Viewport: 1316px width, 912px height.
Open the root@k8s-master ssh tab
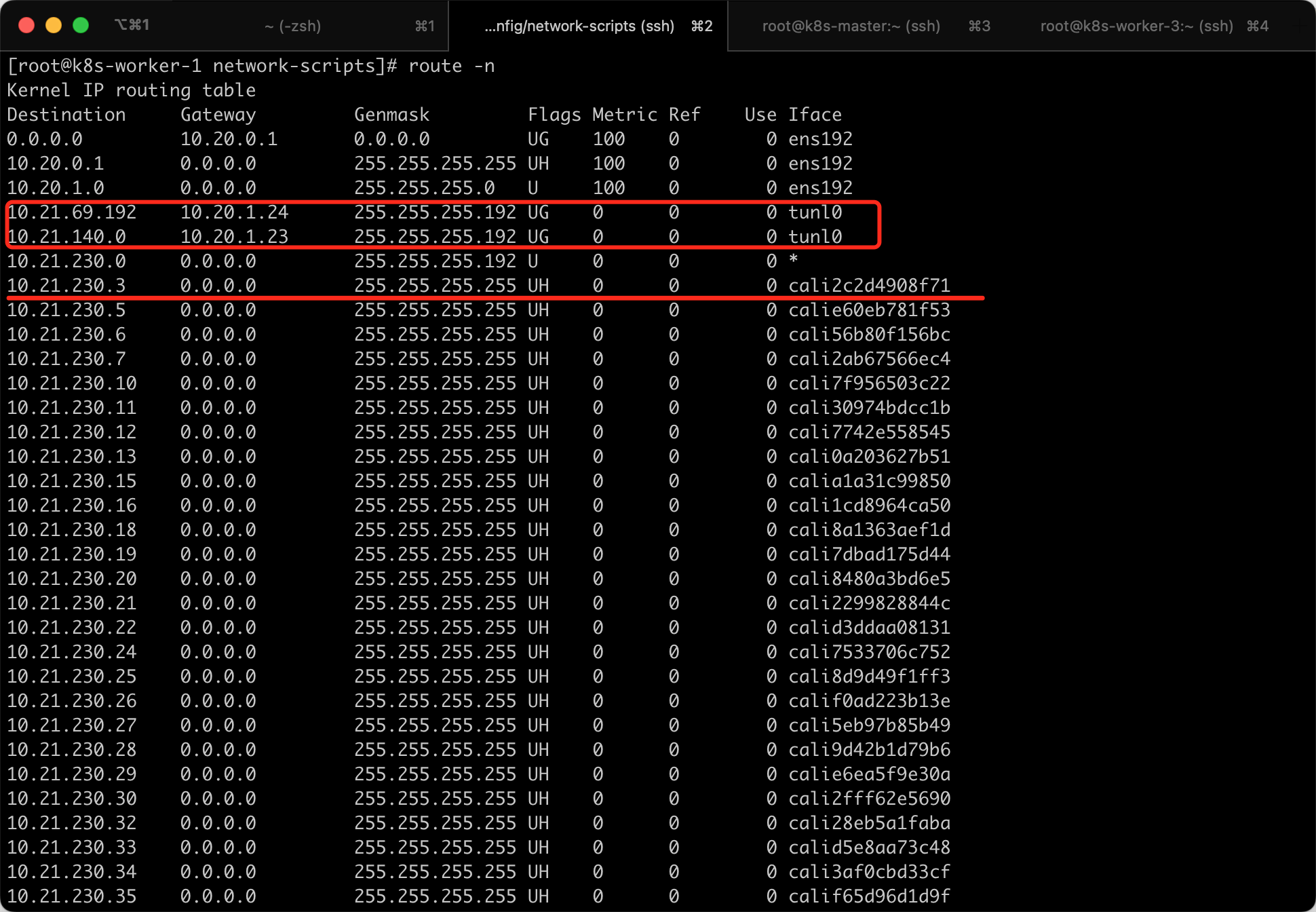[x=851, y=26]
